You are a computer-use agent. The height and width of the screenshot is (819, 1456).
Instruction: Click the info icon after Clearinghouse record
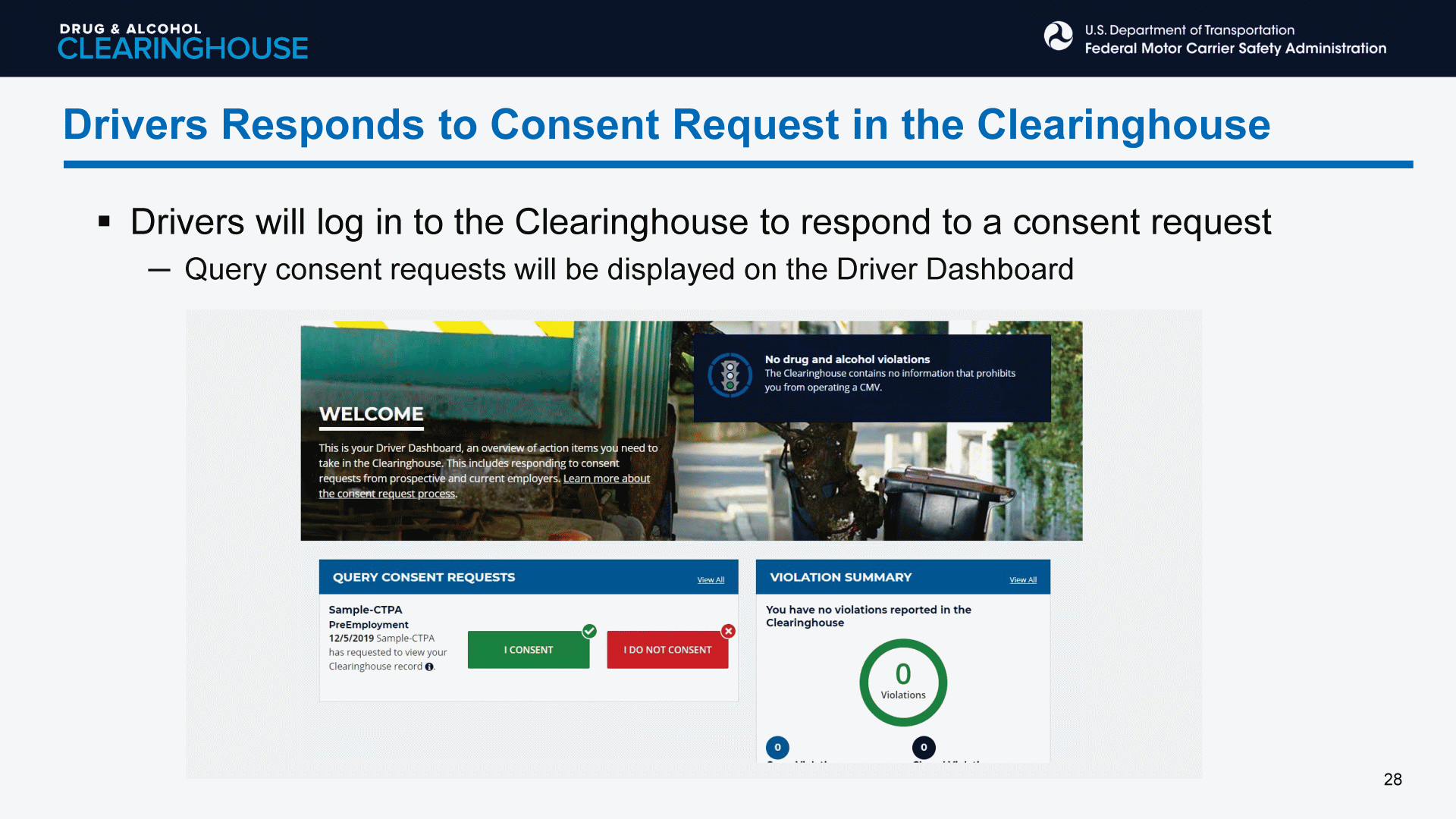tap(429, 667)
